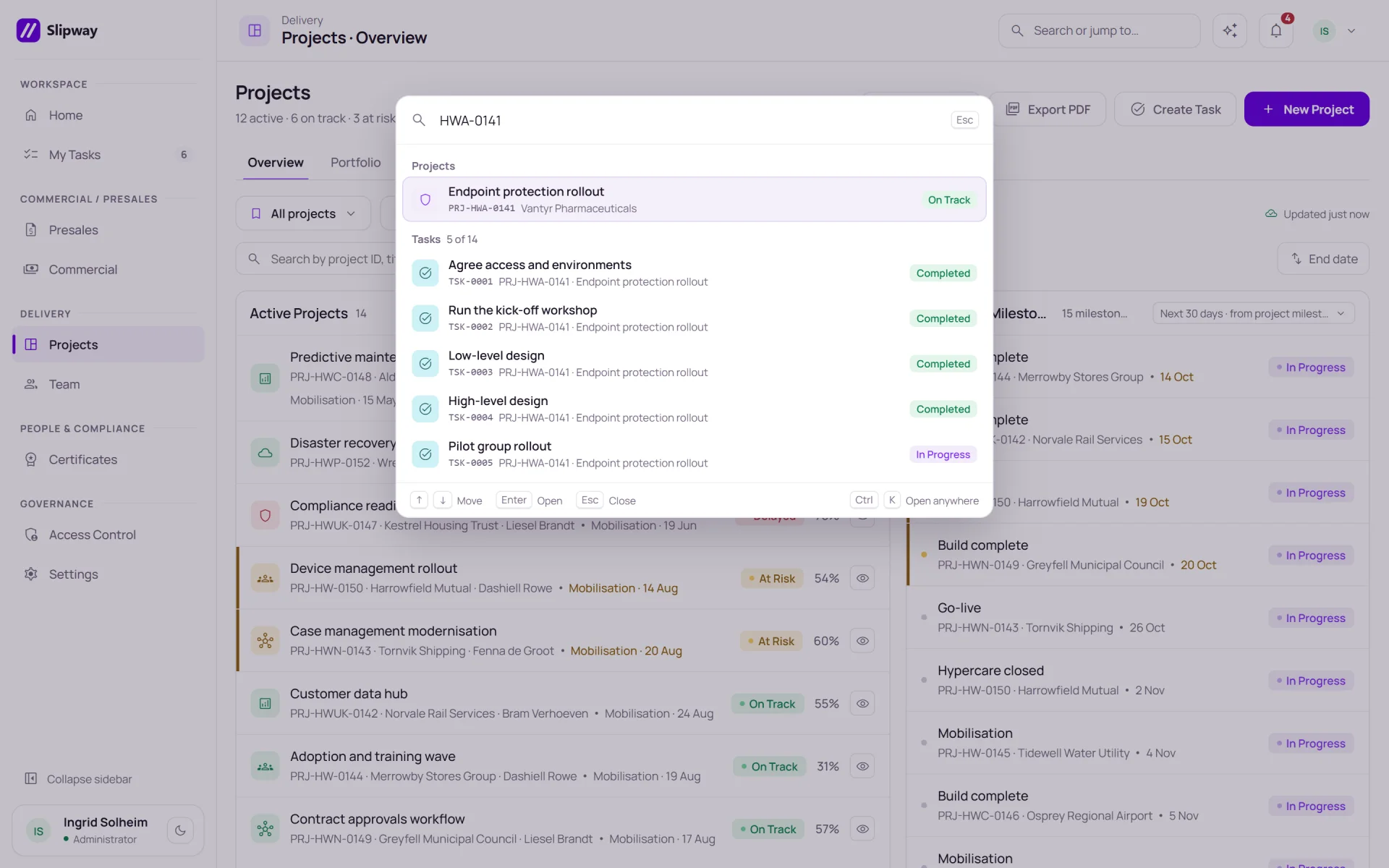This screenshot has height=868, width=1389.
Task: Click check icon for High-level design task
Action: pyautogui.click(x=425, y=409)
